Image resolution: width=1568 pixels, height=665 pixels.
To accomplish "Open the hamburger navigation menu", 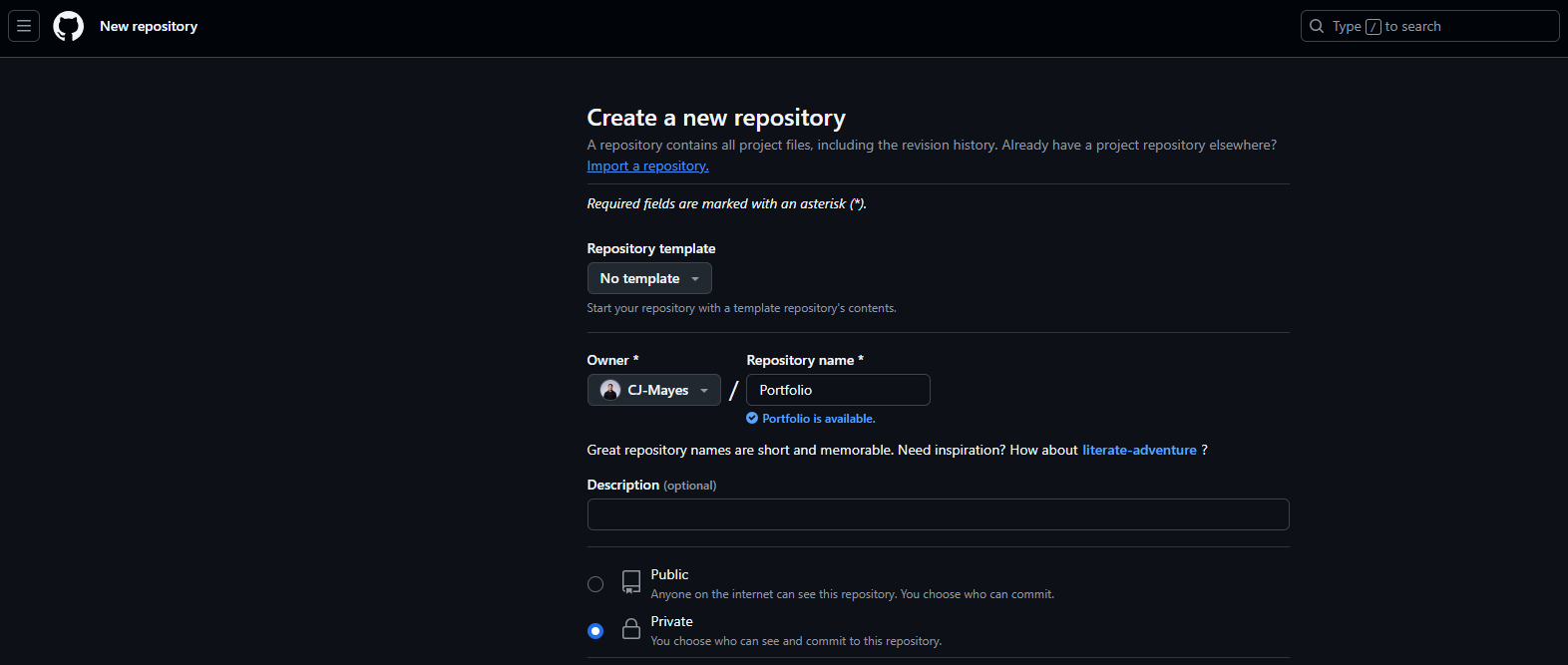I will click(x=24, y=26).
